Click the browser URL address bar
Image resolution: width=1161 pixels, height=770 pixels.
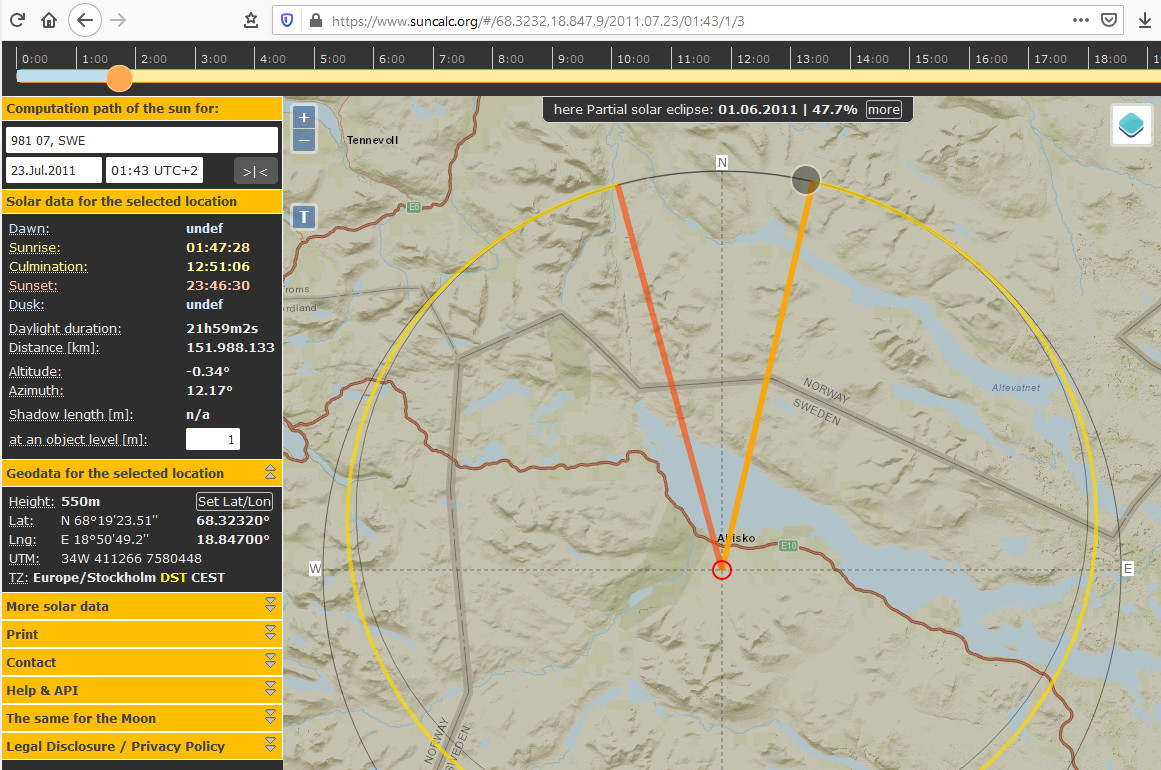pyautogui.click(x=696, y=21)
